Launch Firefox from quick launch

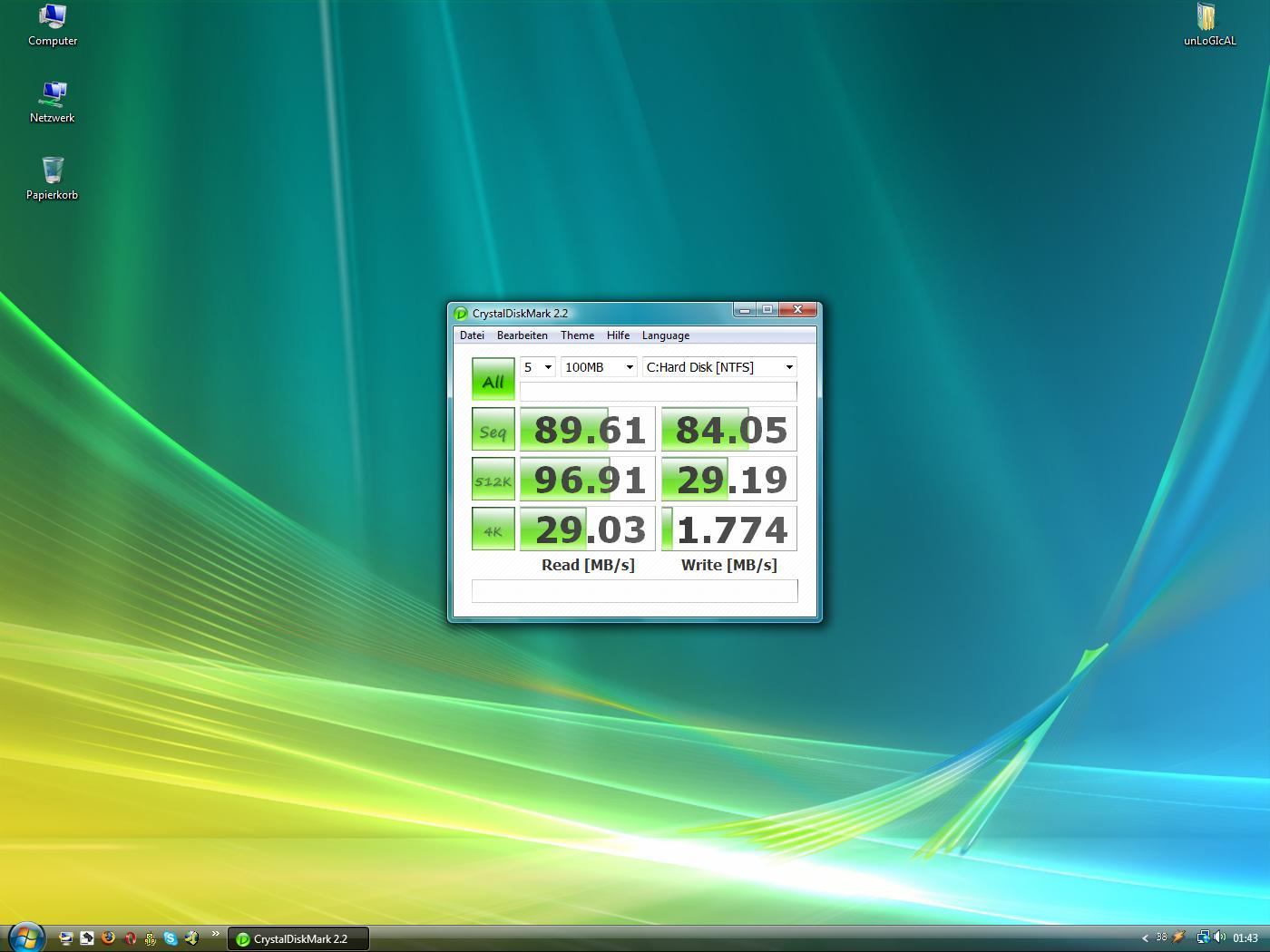click(x=108, y=938)
